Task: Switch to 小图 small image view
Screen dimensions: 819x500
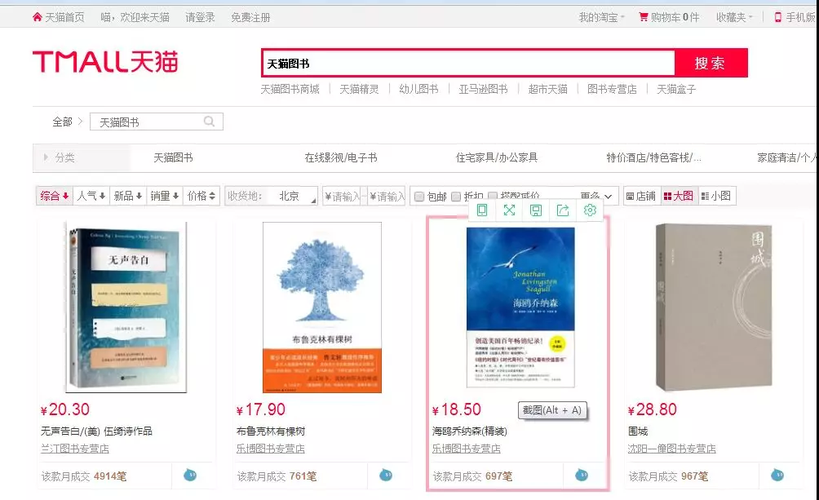Action: pos(717,196)
